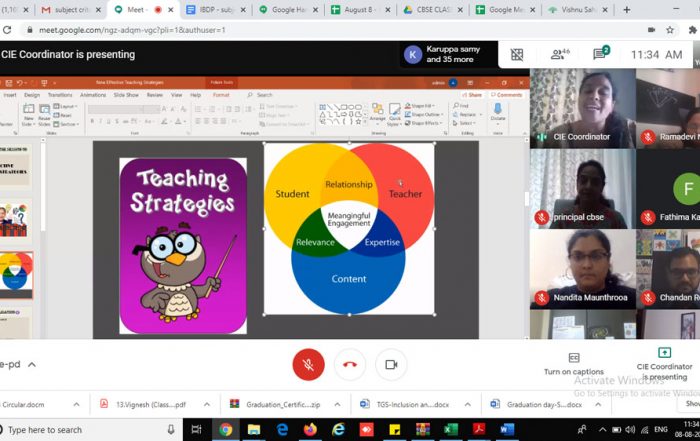Toggle the camera in Meet
Image resolution: width=700 pixels, height=441 pixels.
click(x=391, y=365)
